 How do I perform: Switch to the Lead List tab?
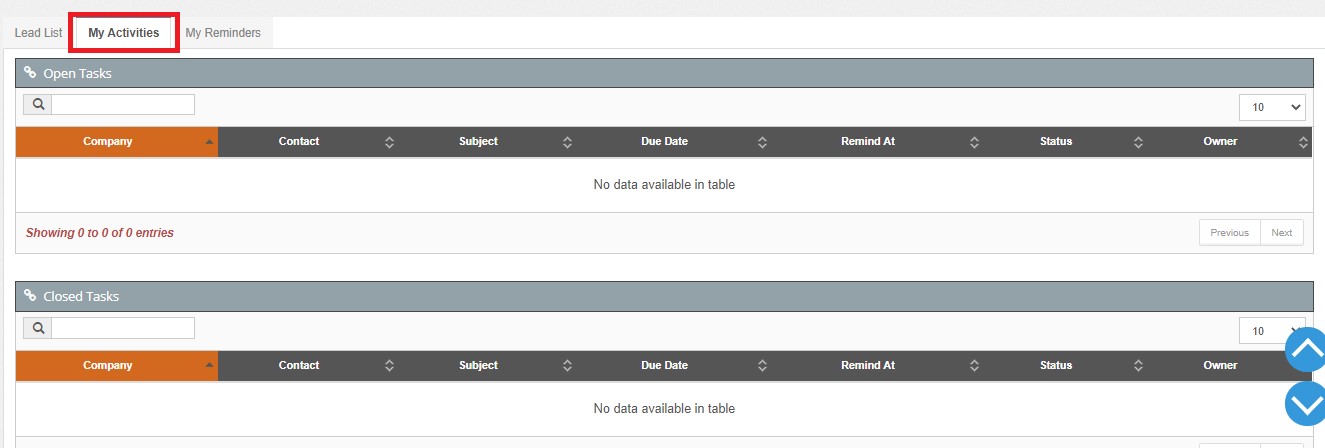(39, 33)
